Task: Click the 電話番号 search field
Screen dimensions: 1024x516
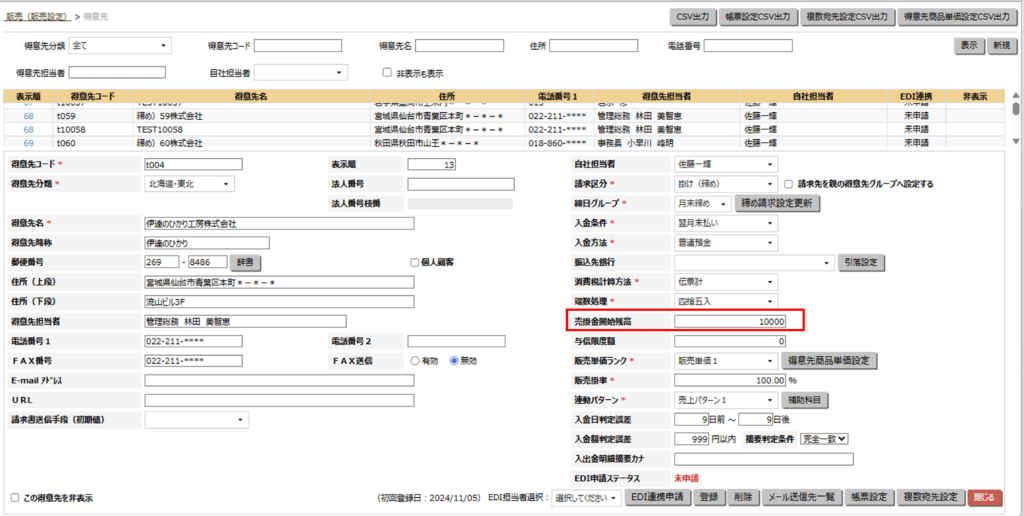Action: point(748,46)
